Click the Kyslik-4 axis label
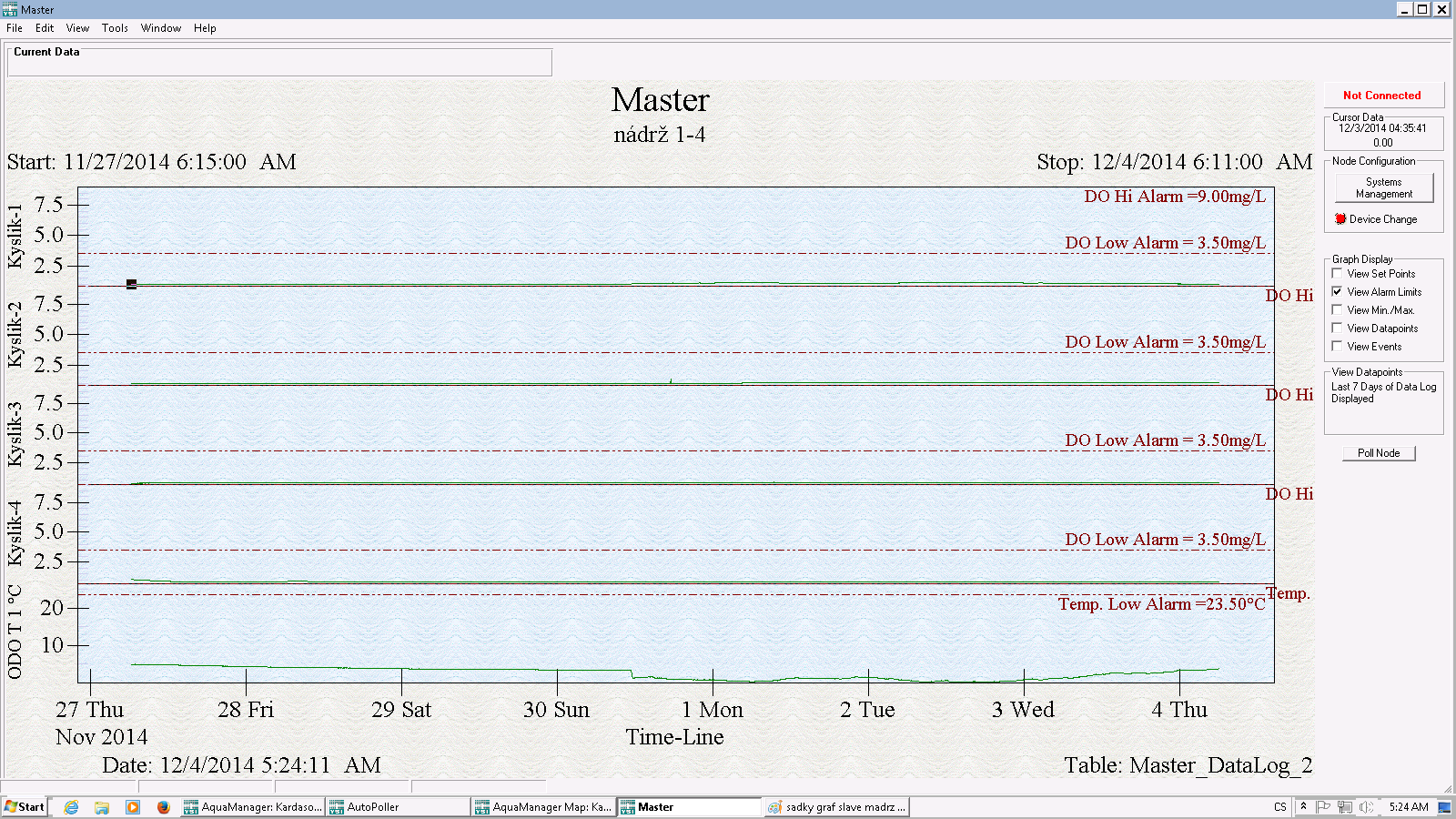Viewport: 1456px width, 819px height. [x=15, y=532]
